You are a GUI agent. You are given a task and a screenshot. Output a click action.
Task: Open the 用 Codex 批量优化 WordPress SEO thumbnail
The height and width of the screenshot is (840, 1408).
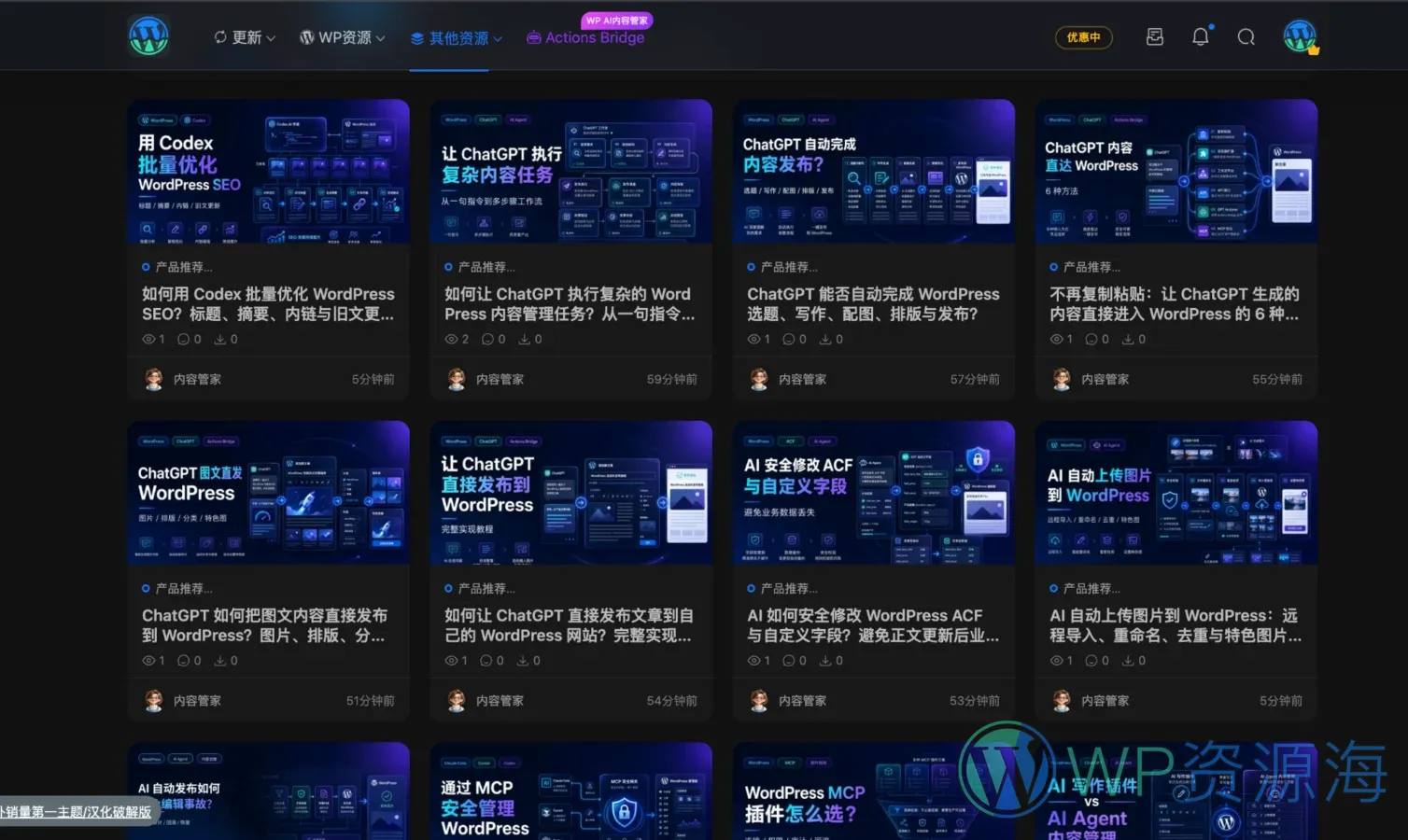[x=268, y=172]
